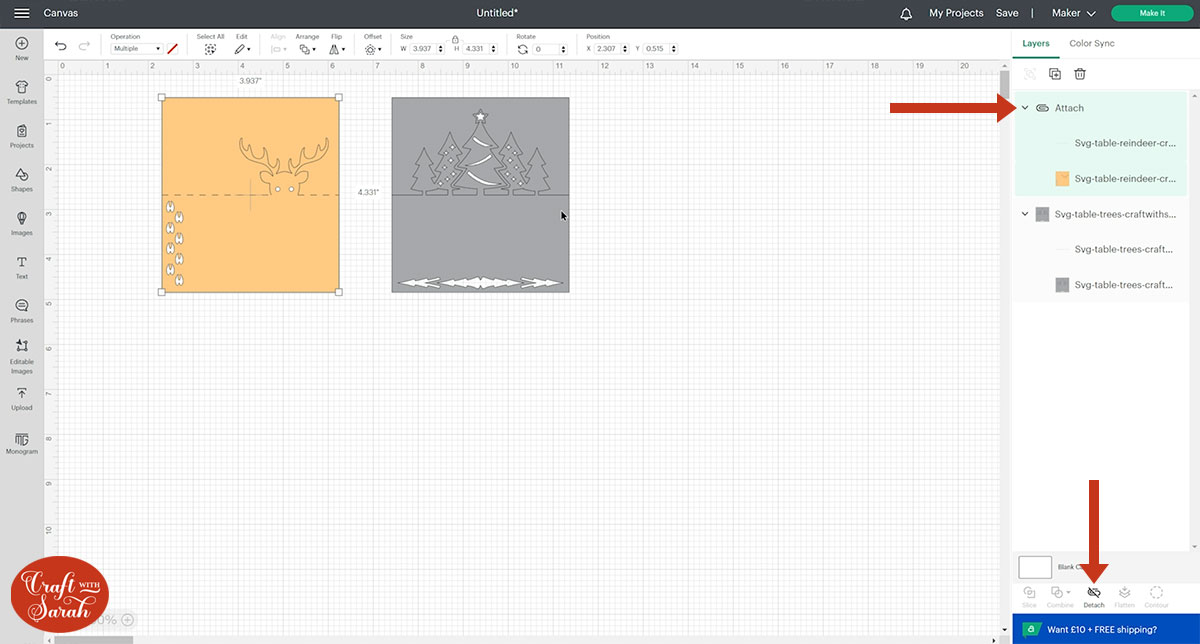This screenshot has height=644, width=1200.
Task: Select the Text tool
Action: [21, 266]
